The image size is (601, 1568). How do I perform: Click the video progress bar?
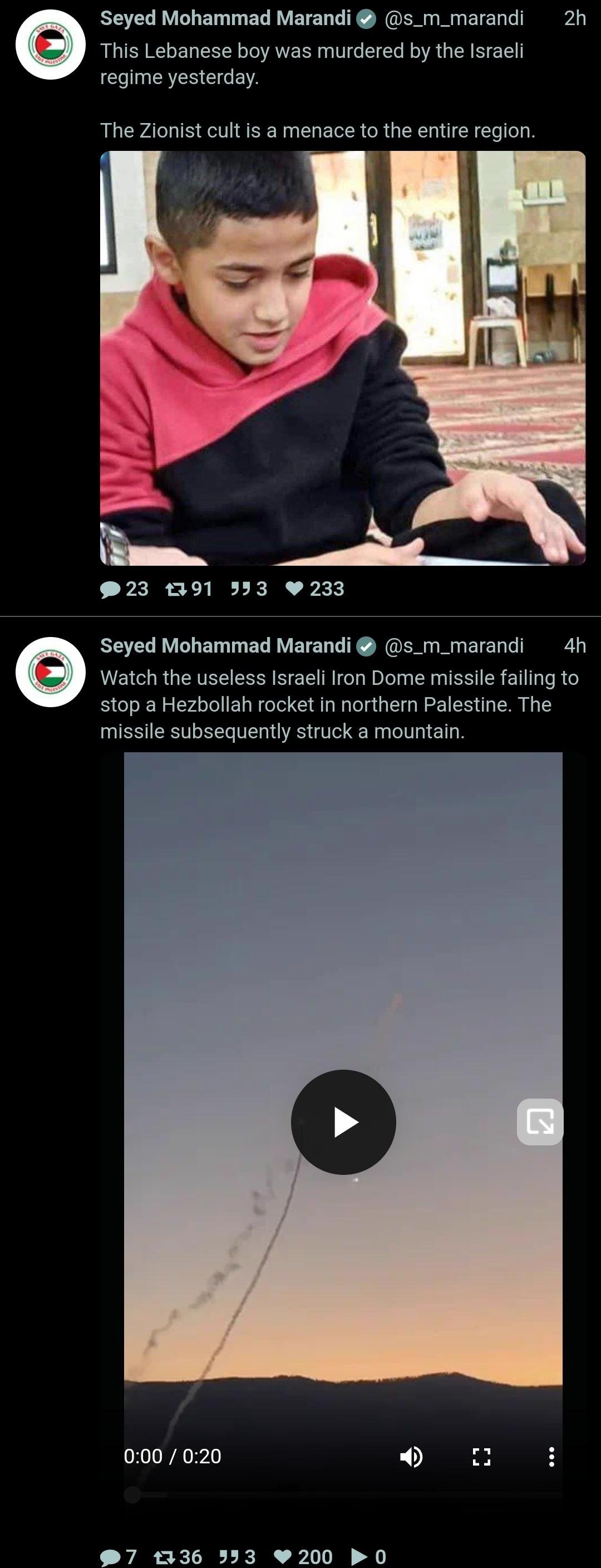(343, 1494)
